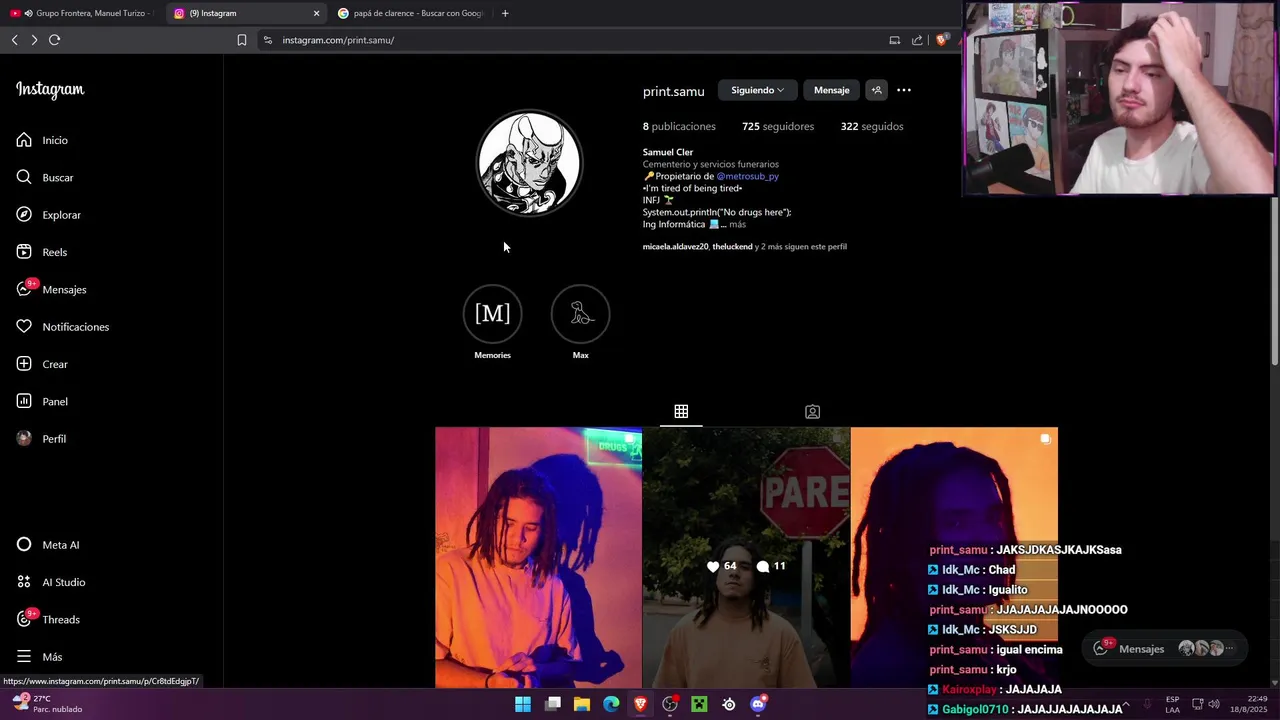This screenshot has width=1280, height=720.
Task: Open Buscar search in sidebar
Action: coord(45,177)
